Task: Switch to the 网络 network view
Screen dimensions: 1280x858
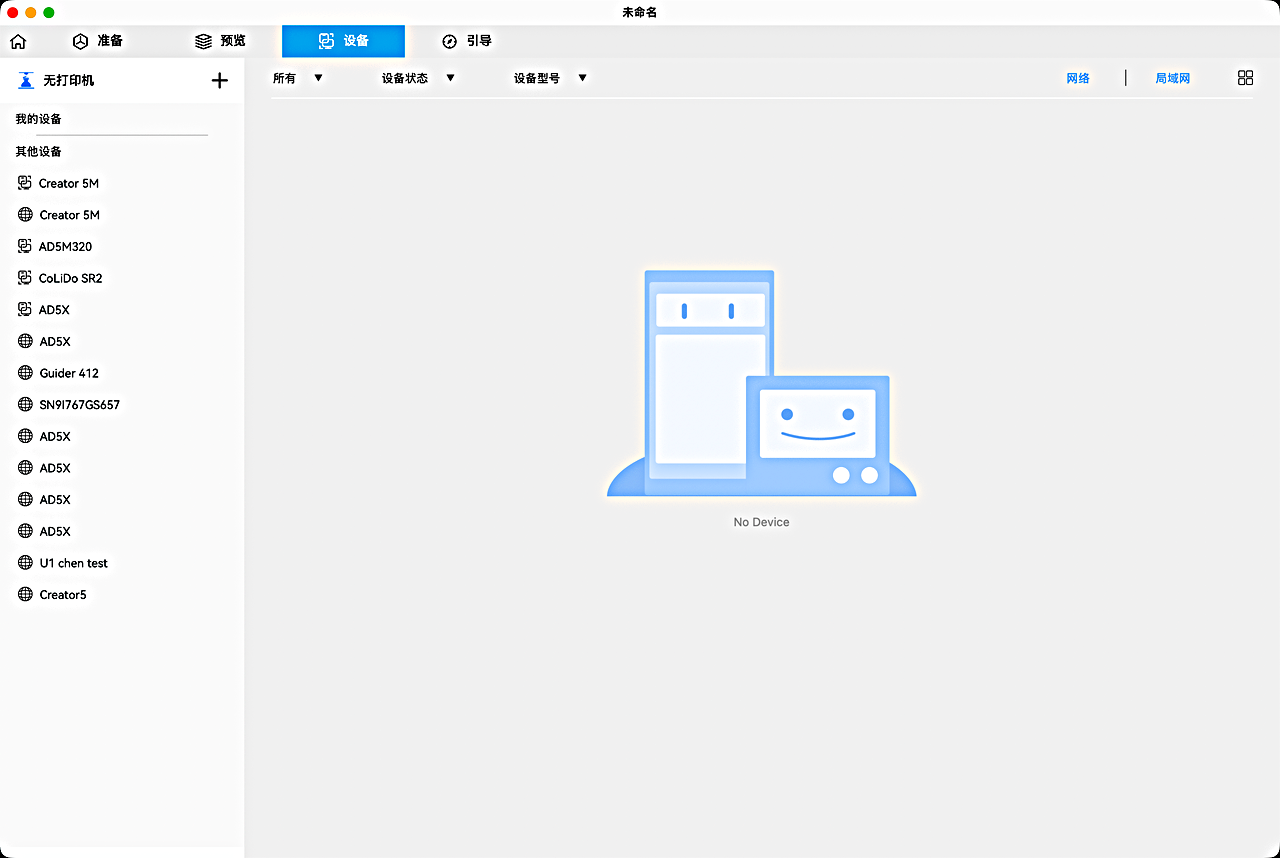Action: pos(1078,78)
